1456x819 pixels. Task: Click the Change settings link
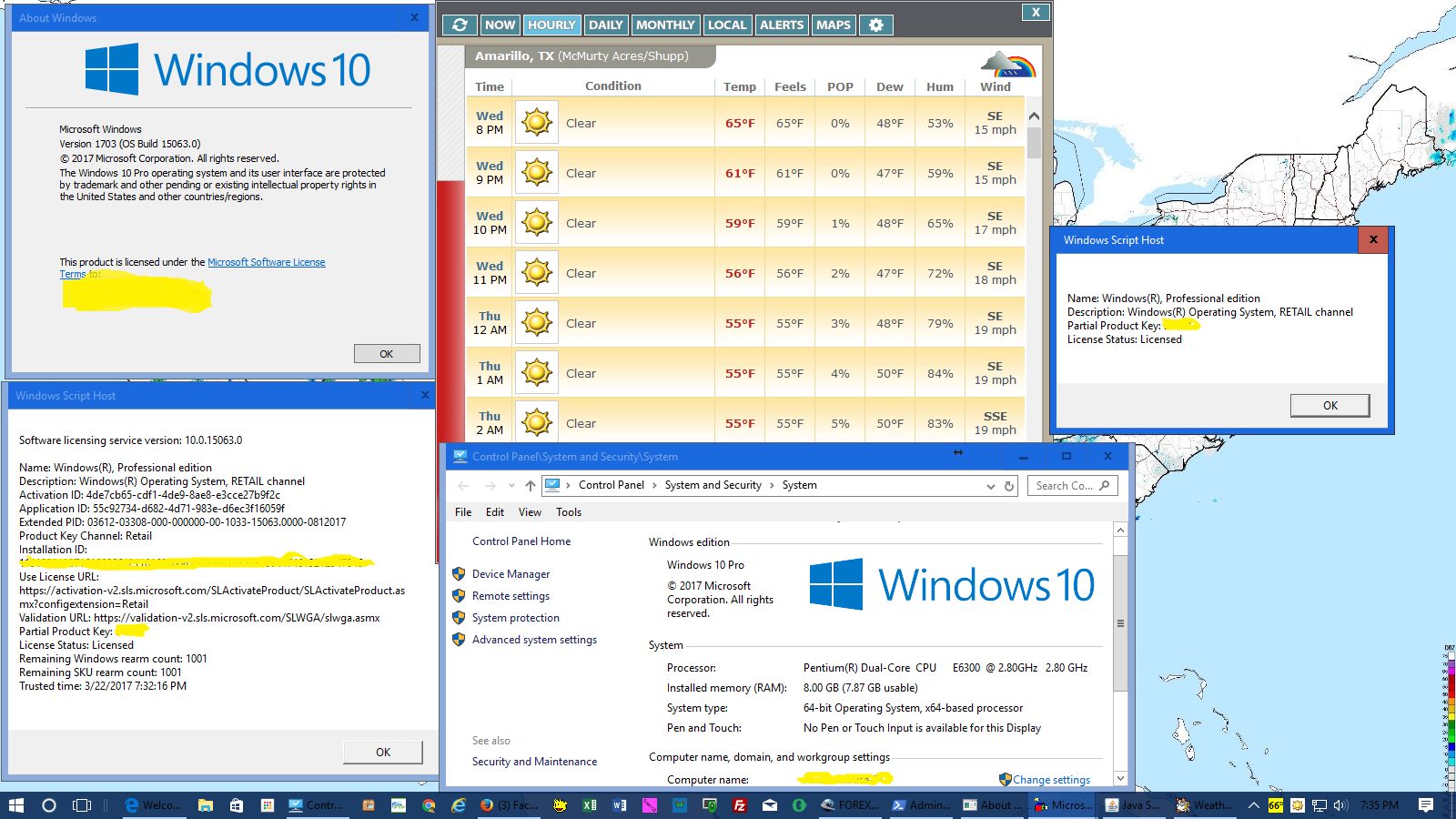coord(1051,780)
